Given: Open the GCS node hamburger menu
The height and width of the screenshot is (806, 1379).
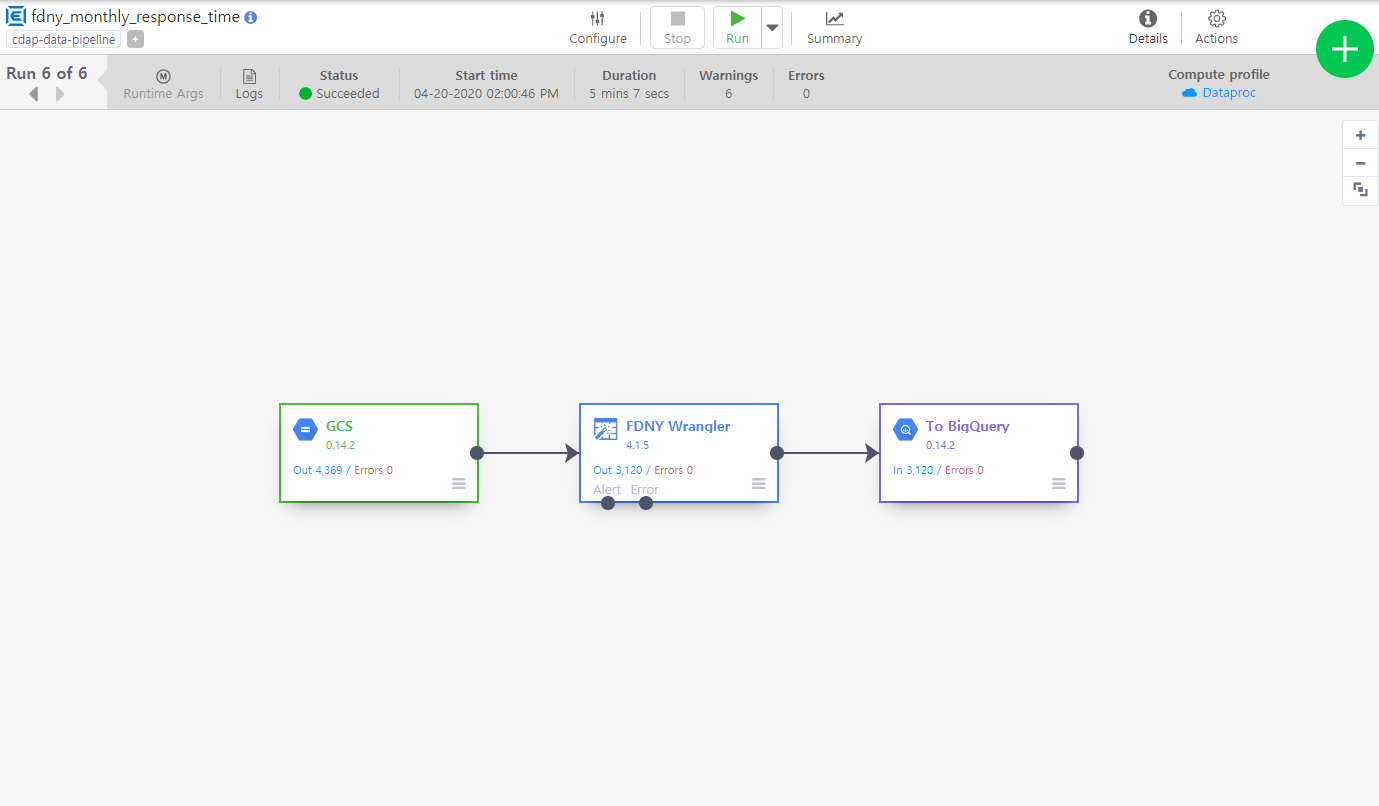Looking at the screenshot, I should pyautogui.click(x=458, y=483).
